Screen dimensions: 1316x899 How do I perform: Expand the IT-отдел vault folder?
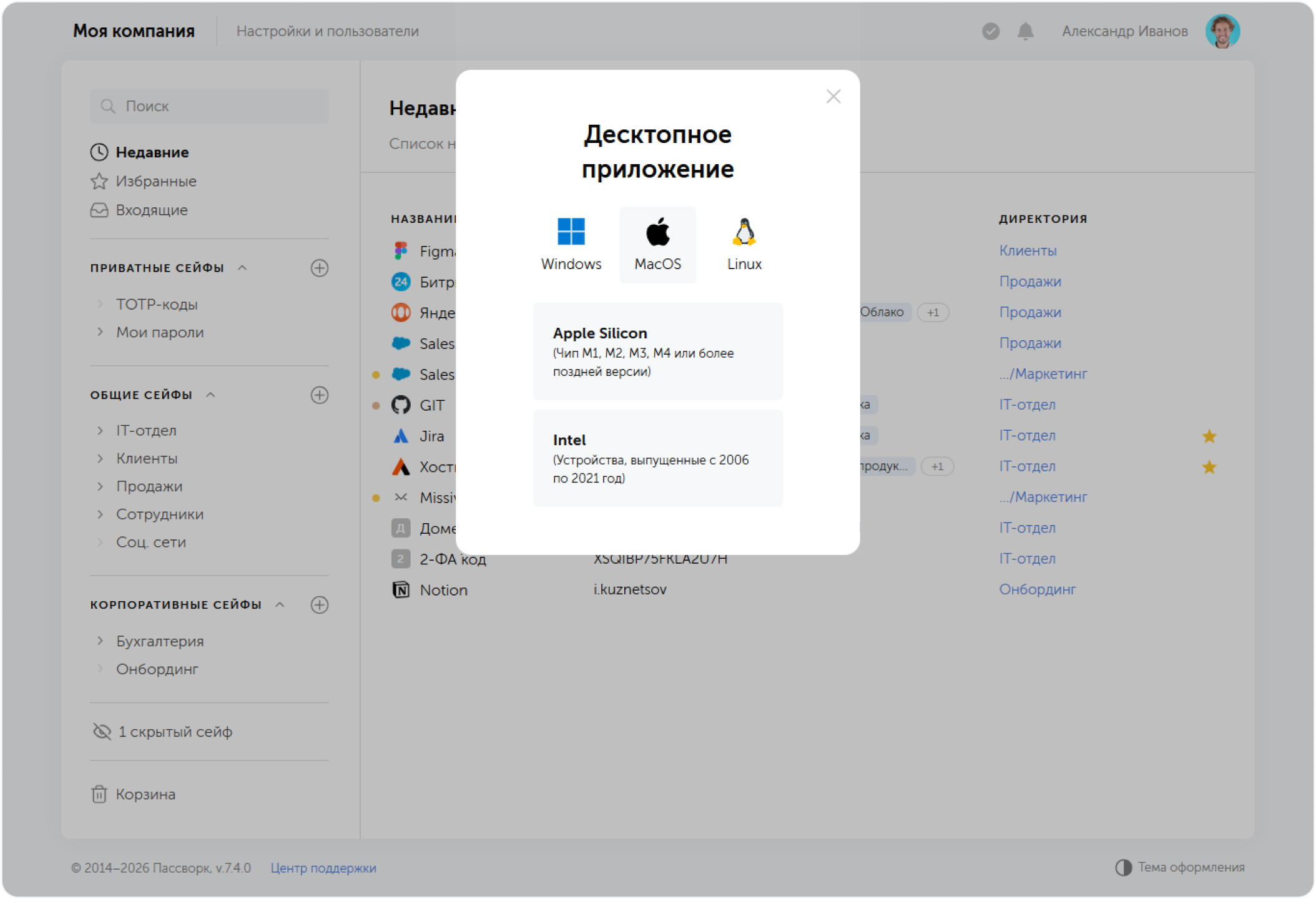click(x=100, y=431)
